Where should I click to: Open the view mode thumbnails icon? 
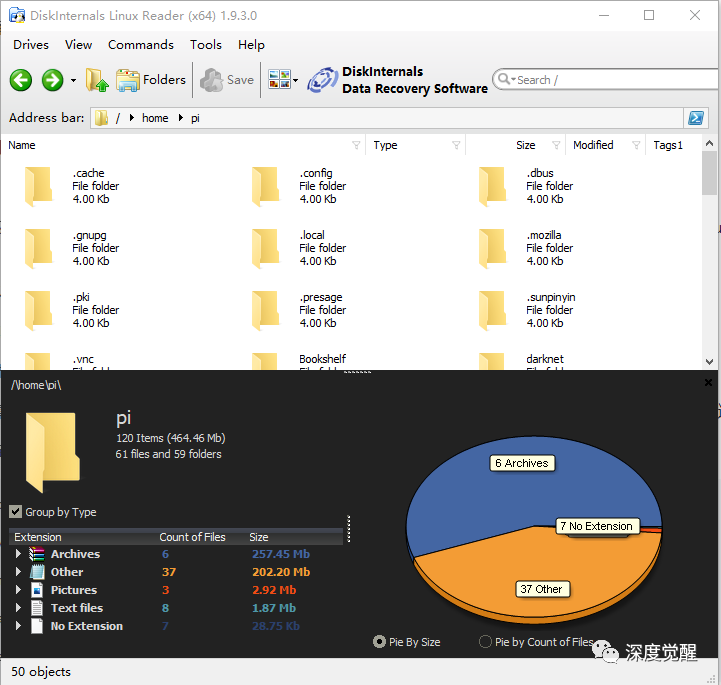(279, 80)
